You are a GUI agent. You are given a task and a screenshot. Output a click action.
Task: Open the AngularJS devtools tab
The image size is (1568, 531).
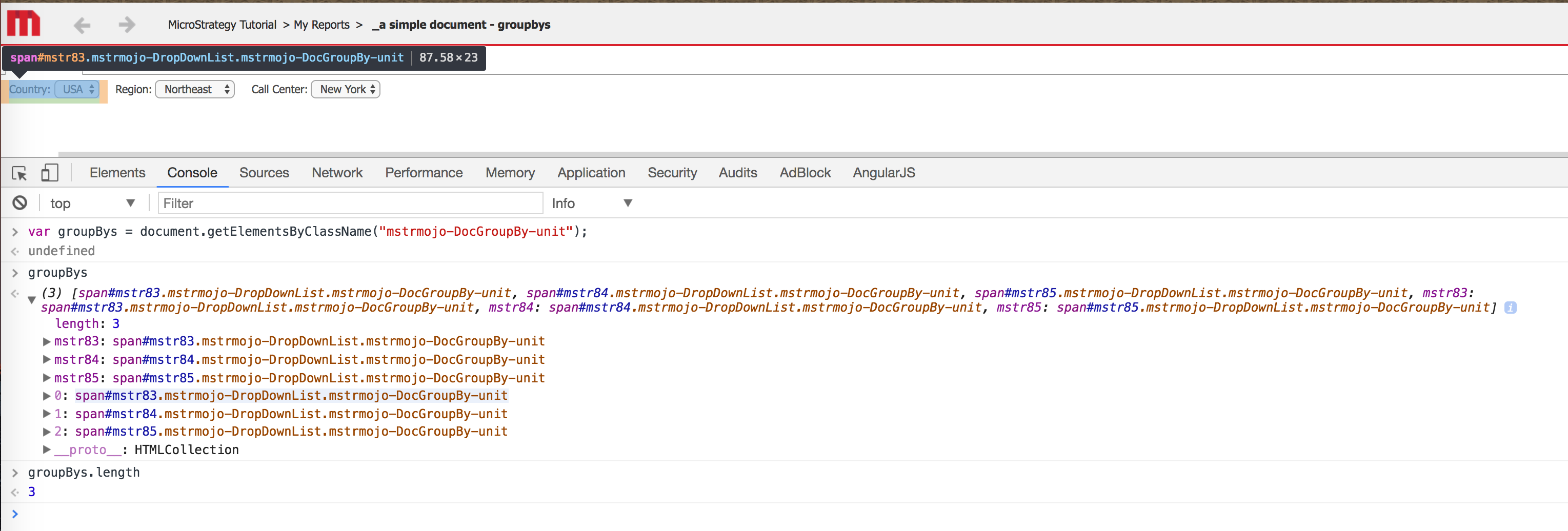[883, 173]
